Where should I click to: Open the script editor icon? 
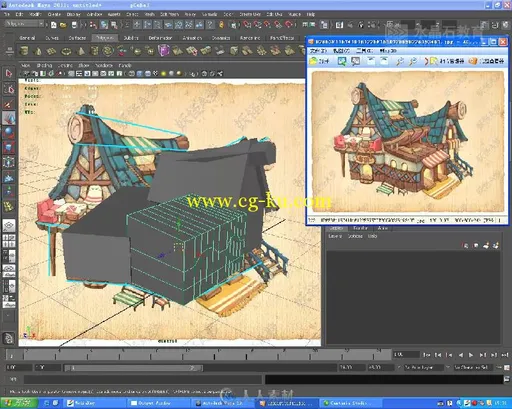[506, 379]
